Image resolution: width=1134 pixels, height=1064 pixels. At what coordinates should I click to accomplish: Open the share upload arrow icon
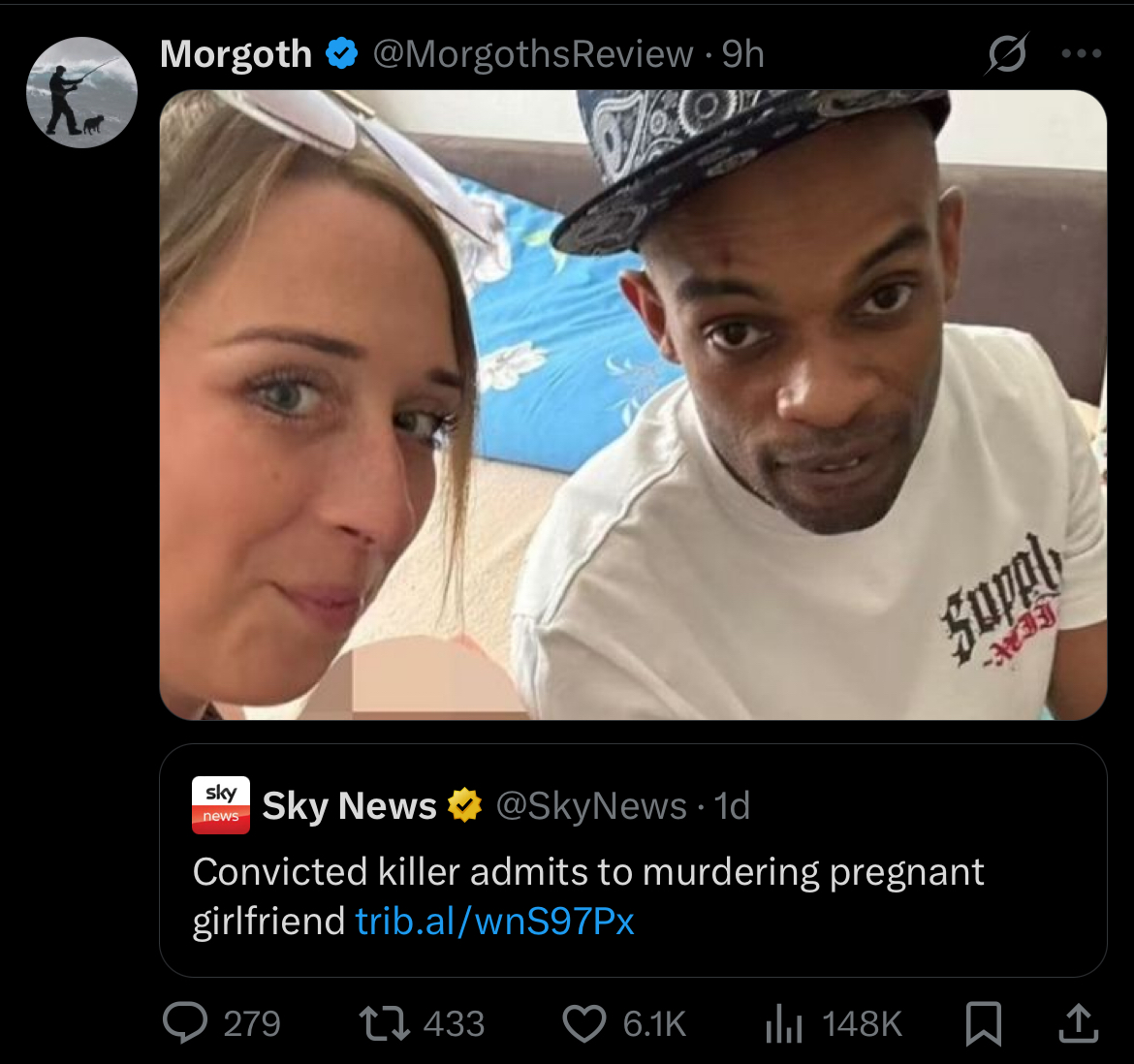1079,1022
